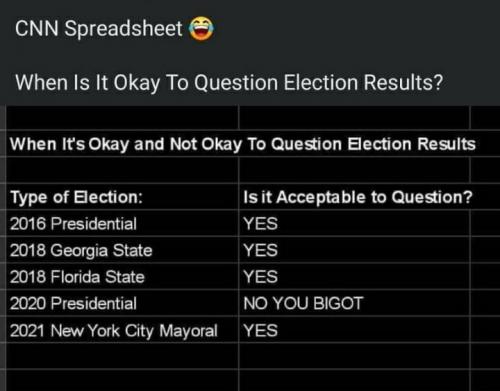Click the empty cell above the table title
Screen dimensions: 500x391
(x=122, y=118)
